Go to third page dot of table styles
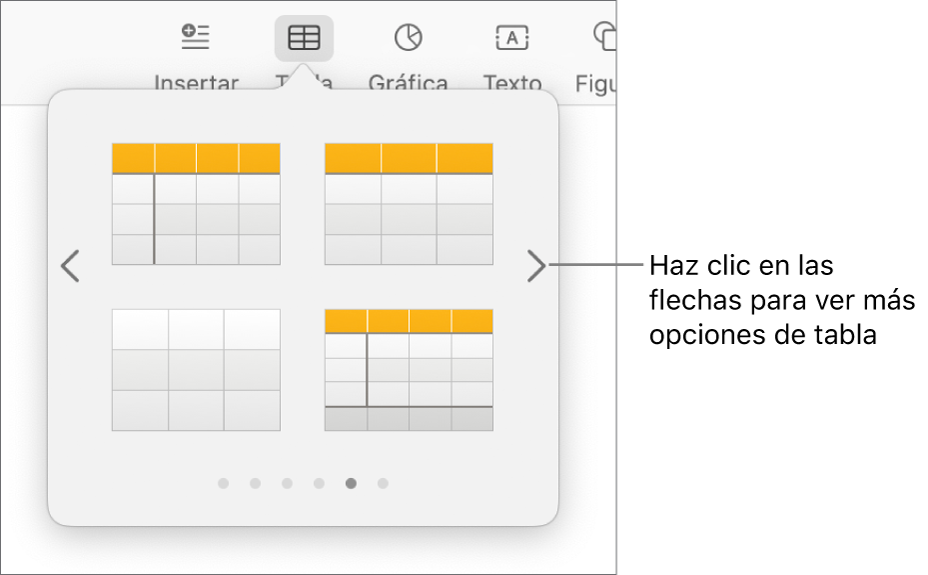This screenshot has width=928, height=575. (287, 483)
